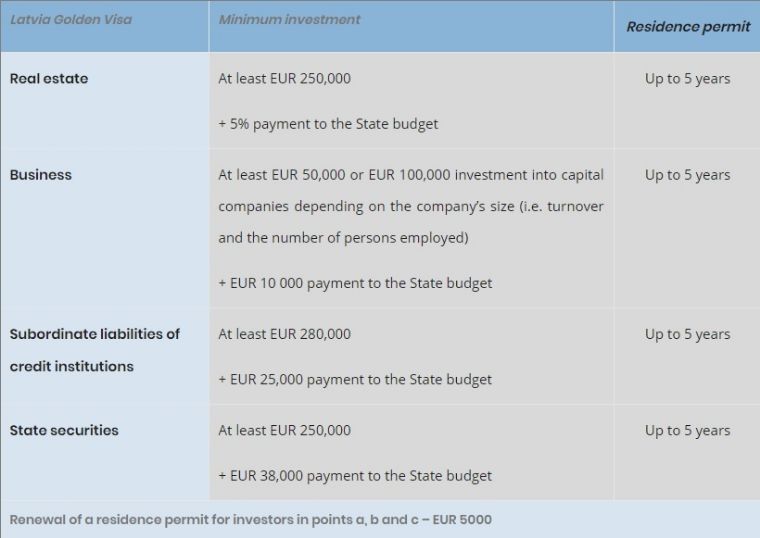Click "Up to 5 years" in State securities row

pyautogui.click(x=687, y=430)
